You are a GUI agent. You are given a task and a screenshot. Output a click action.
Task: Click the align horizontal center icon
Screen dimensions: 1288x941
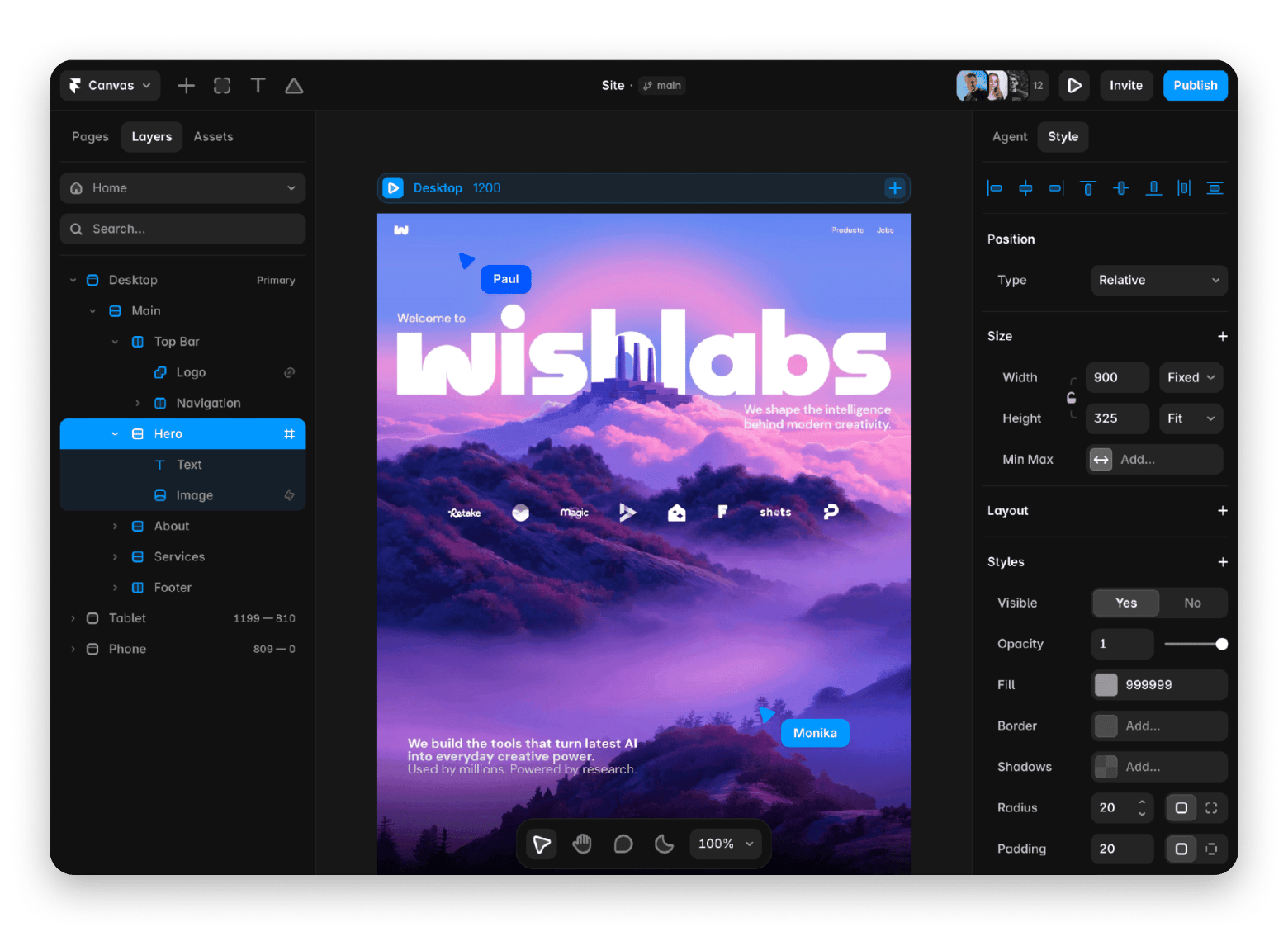pos(1025,188)
